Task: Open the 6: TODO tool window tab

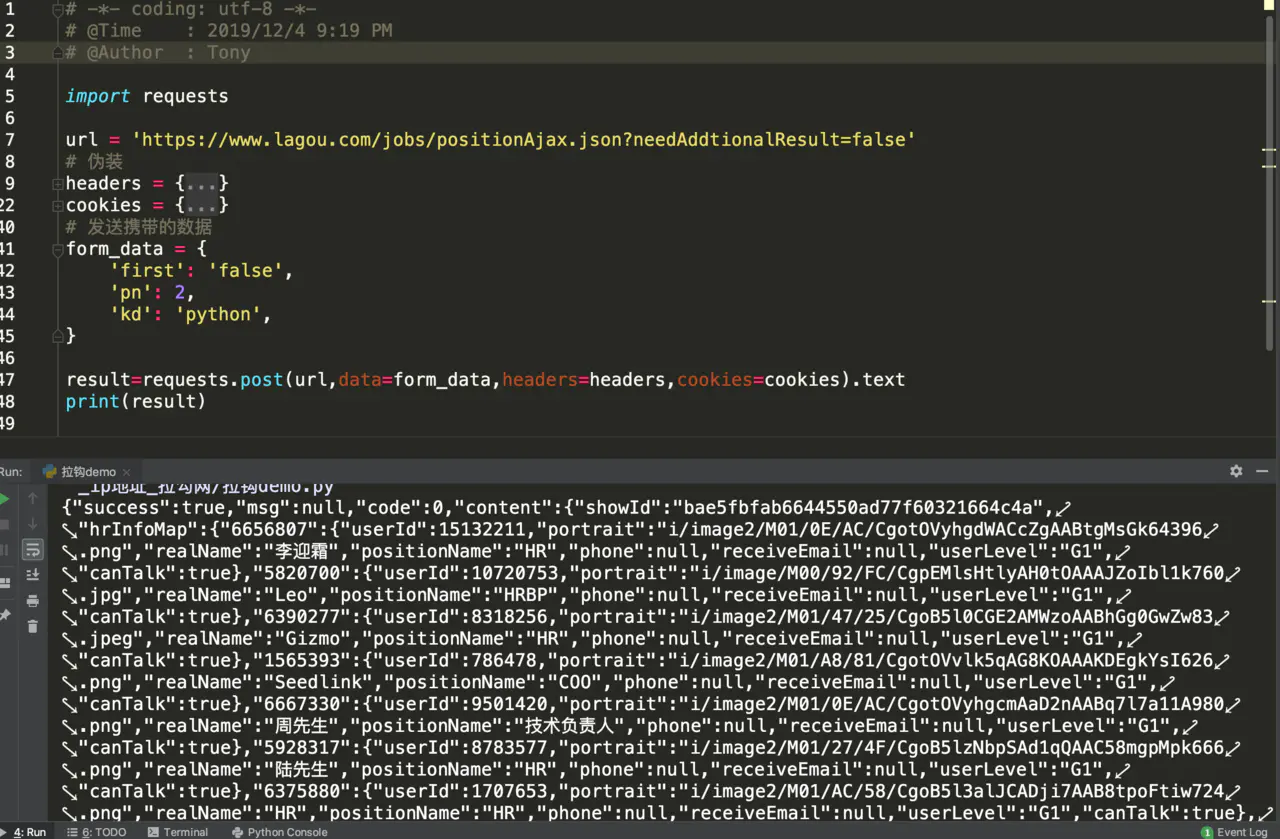Action: (x=97, y=832)
